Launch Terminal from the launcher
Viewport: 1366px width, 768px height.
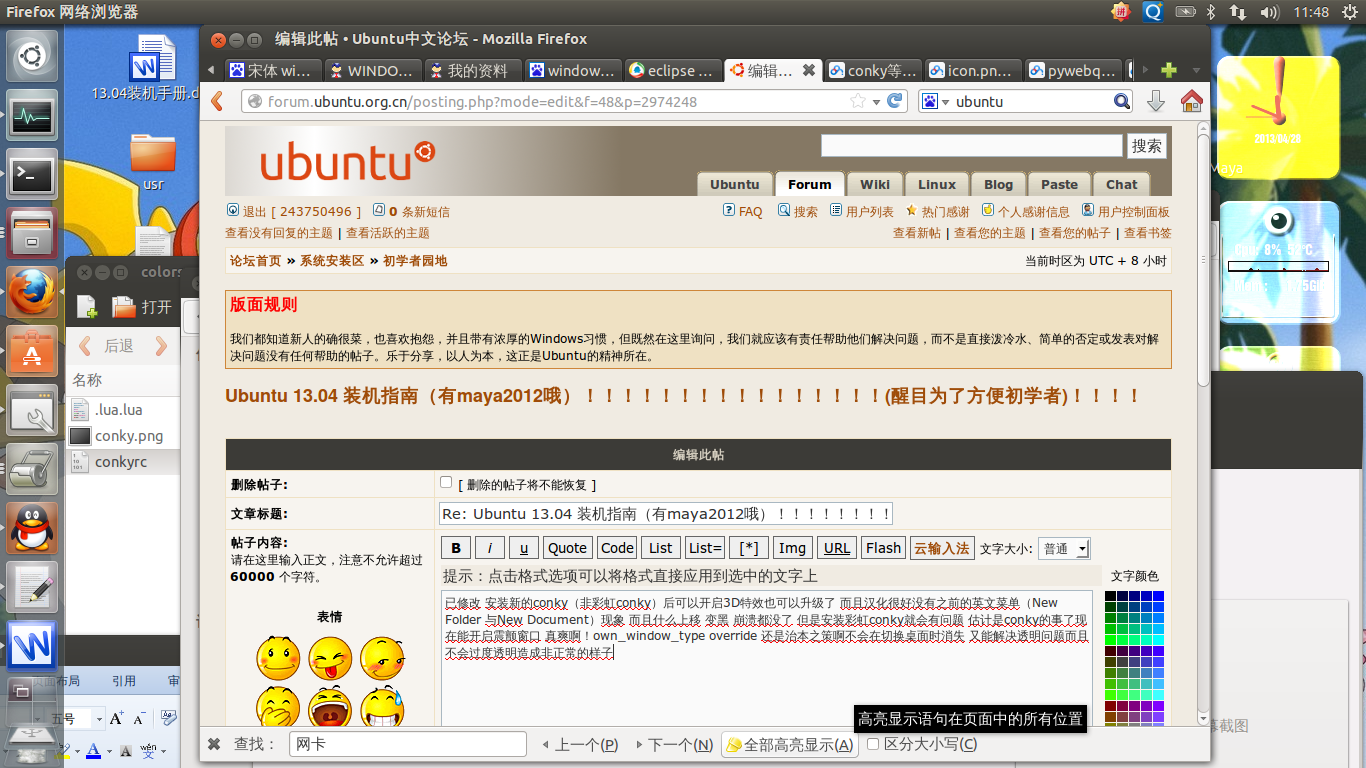[x=32, y=175]
